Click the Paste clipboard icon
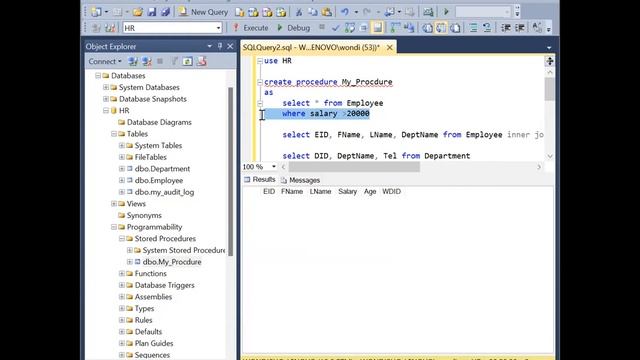The width and height of the screenshot is (640, 360). (x=327, y=12)
